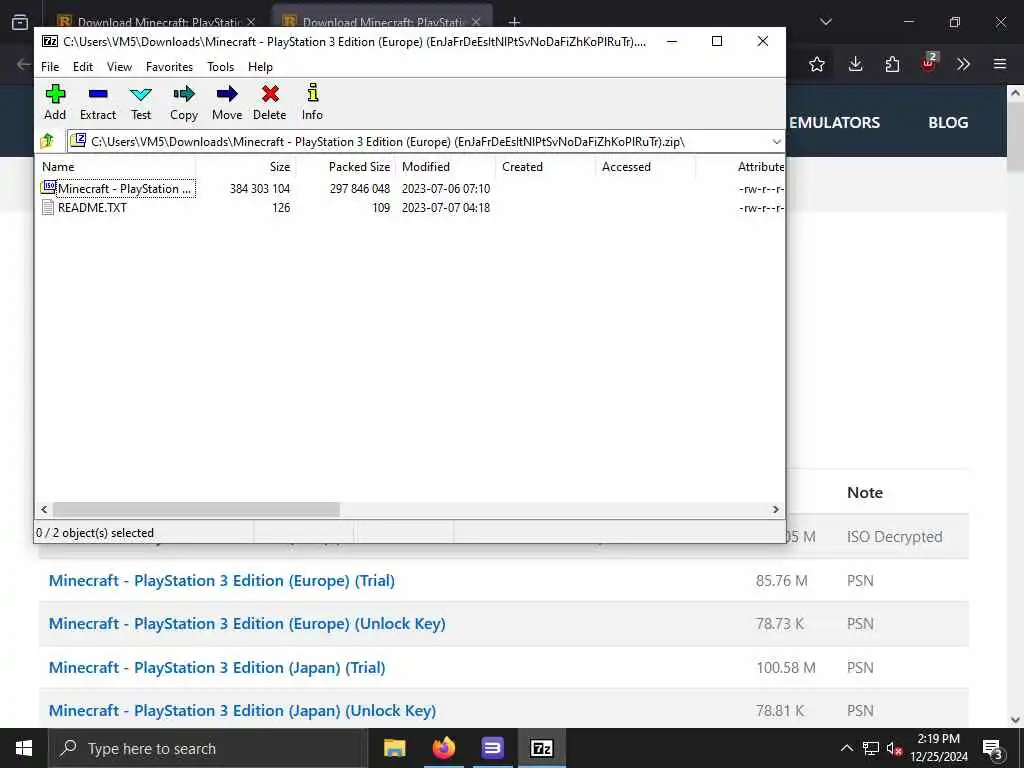The height and width of the screenshot is (768, 1024).
Task: Click the left arrow of horizontal scrollbar
Action: pyautogui.click(x=44, y=509)
